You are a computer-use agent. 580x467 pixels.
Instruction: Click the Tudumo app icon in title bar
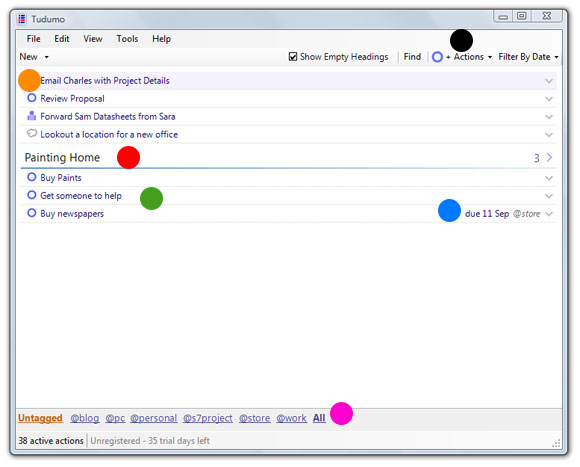pyautogui.click(x=22, y=19)
